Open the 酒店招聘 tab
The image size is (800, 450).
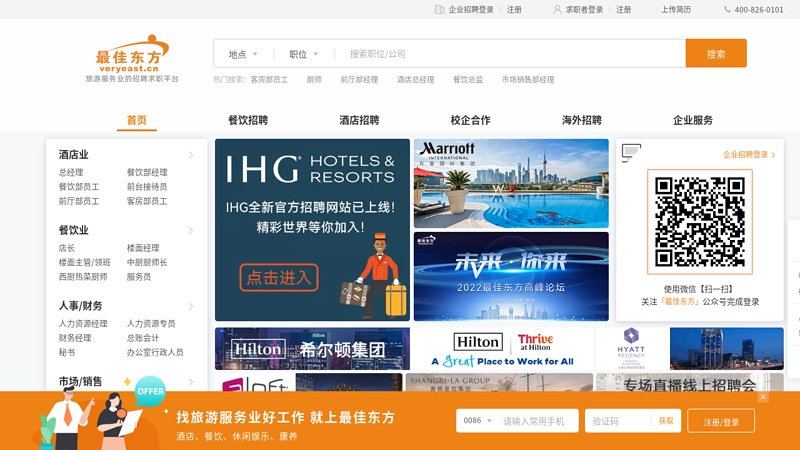point(359,120)
